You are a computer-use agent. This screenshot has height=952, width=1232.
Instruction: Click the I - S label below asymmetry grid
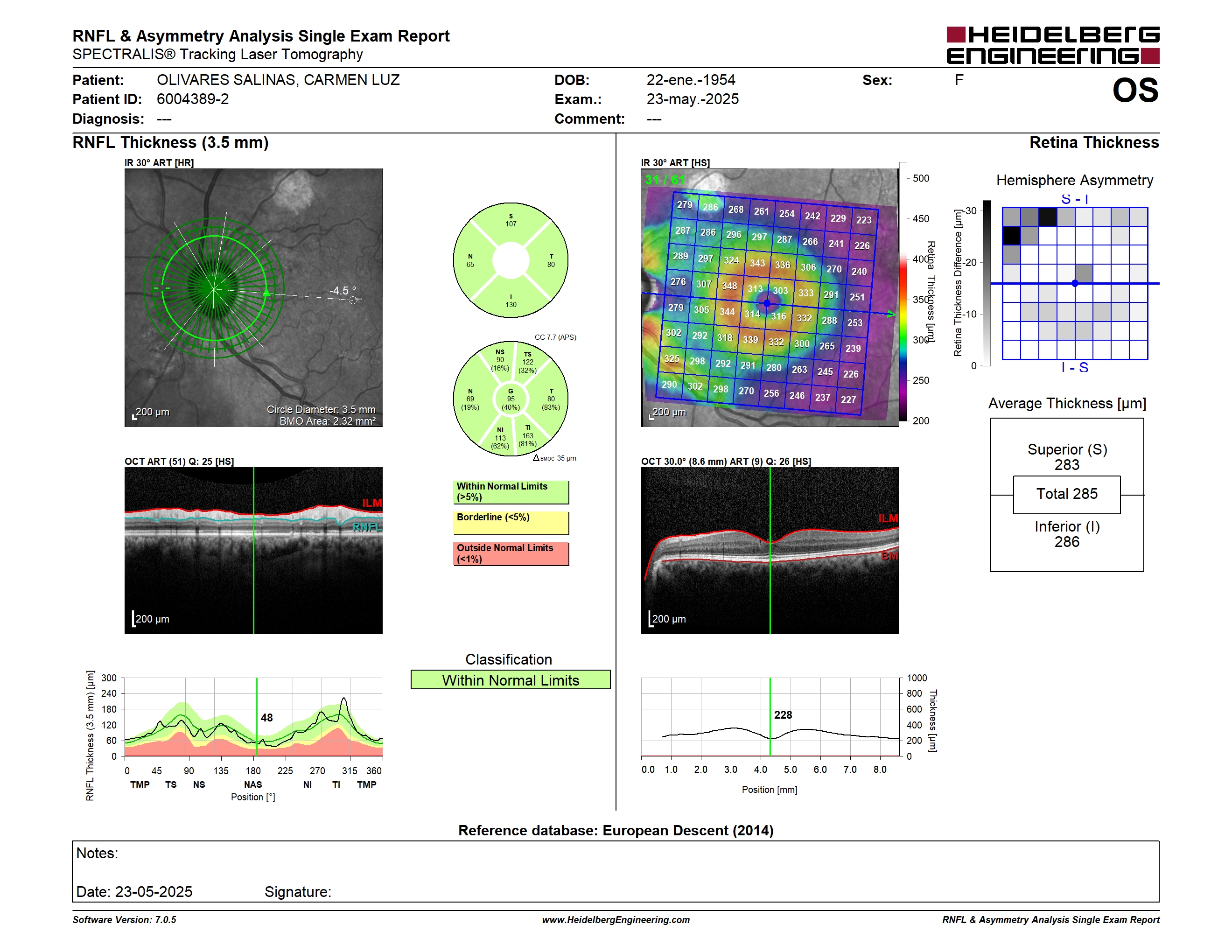tap(1074, 367)
